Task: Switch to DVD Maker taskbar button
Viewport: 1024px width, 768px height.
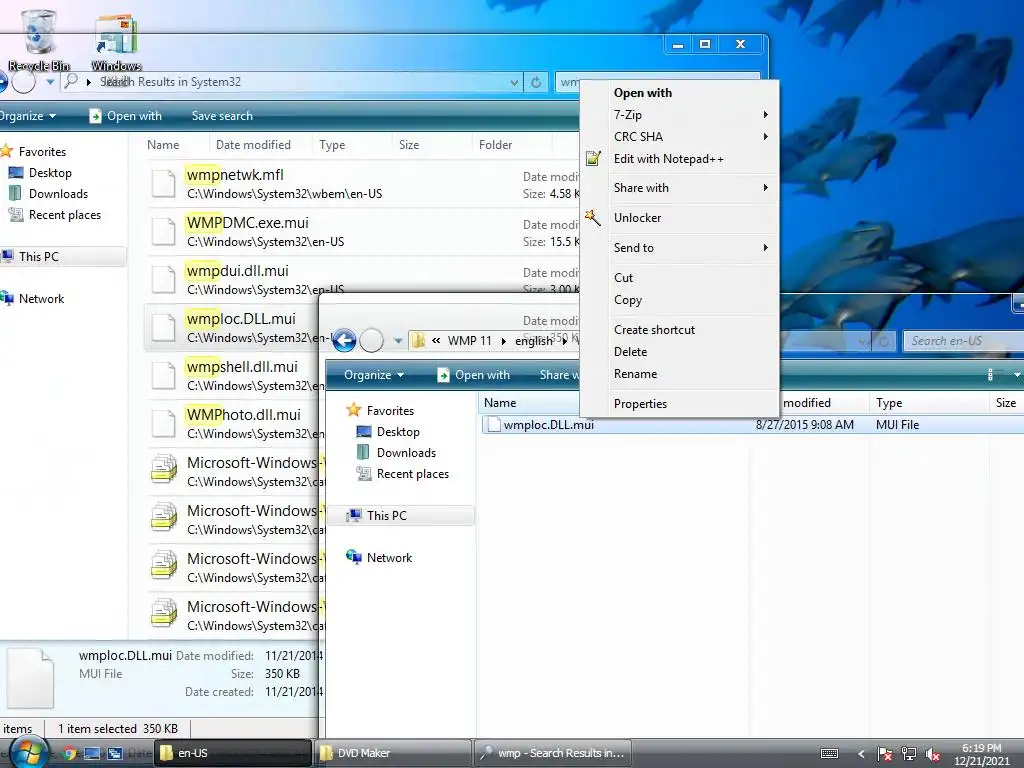Action: [x=393, y=753]
